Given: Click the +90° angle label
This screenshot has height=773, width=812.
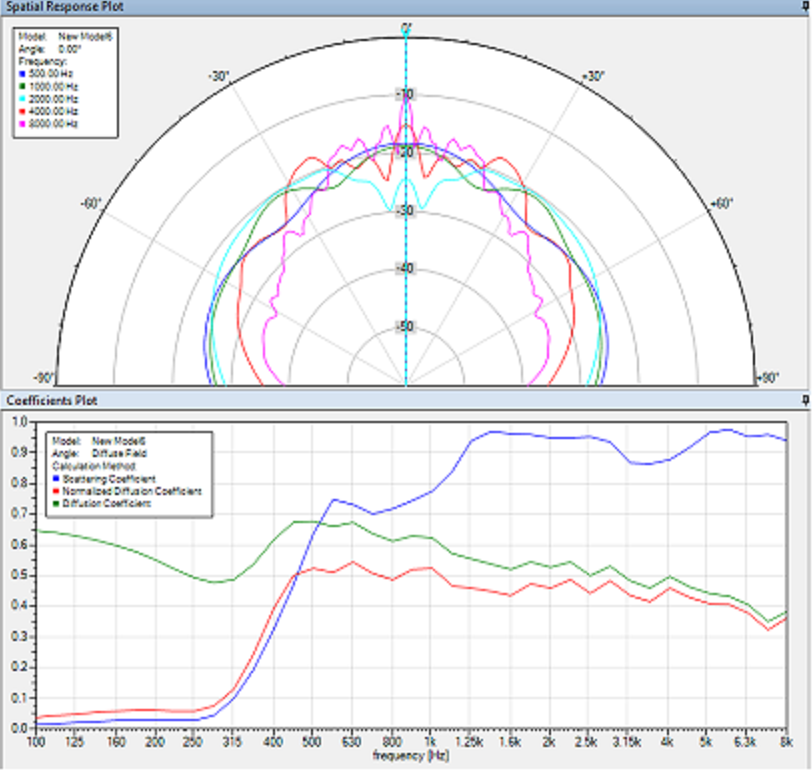Looking at the screenshot, I should click(x=768, y=378).
